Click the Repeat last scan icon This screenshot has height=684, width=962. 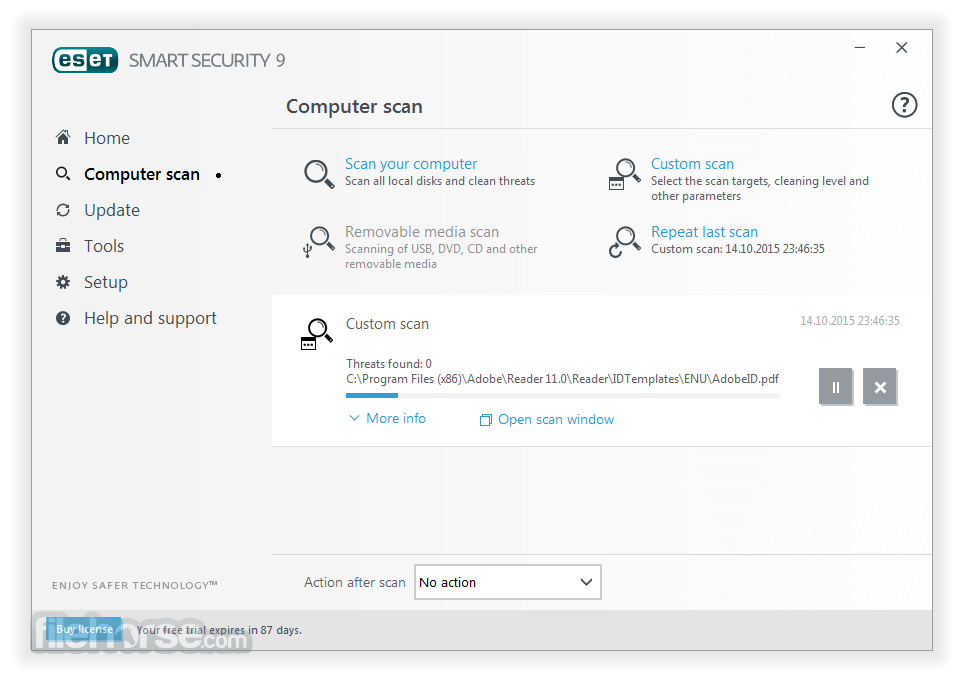[624, 242]
